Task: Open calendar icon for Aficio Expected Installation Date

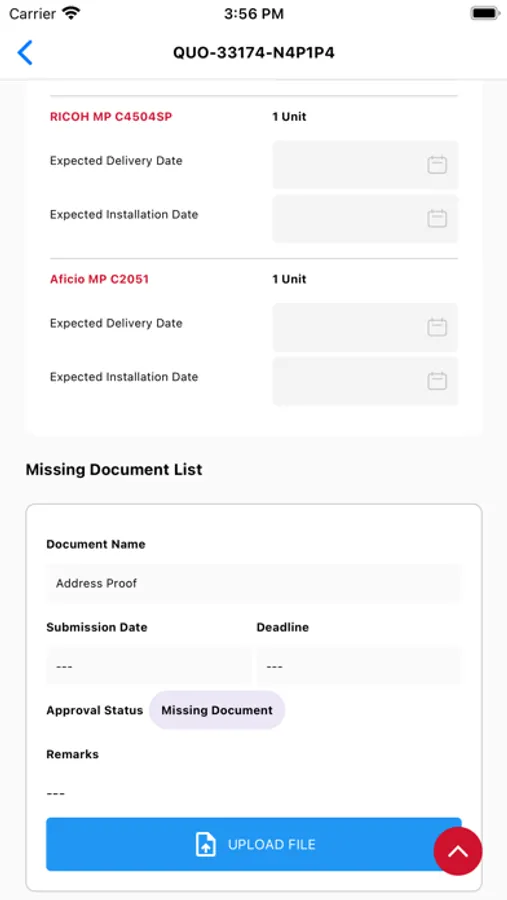Action: click(437, 381)
